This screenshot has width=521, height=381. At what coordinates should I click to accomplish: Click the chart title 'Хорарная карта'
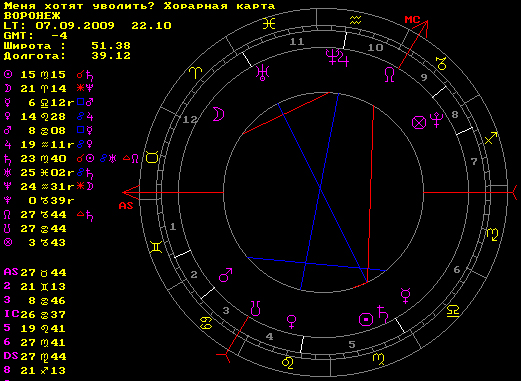tap(219, 6)
